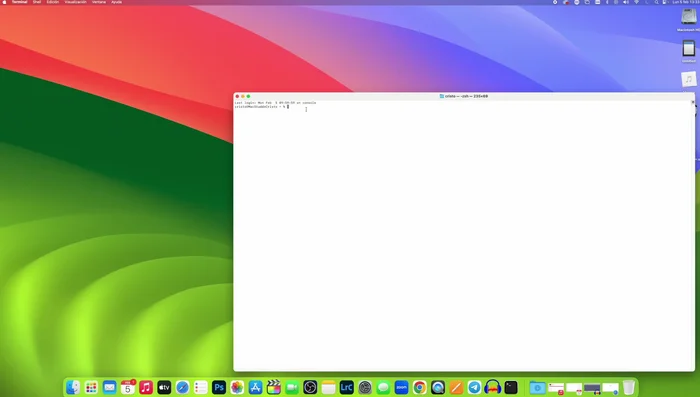Click the Terminal icon in the Dock
Image resolution: width=700 pixels, height=397 pixels.
[x=511, y=387]
